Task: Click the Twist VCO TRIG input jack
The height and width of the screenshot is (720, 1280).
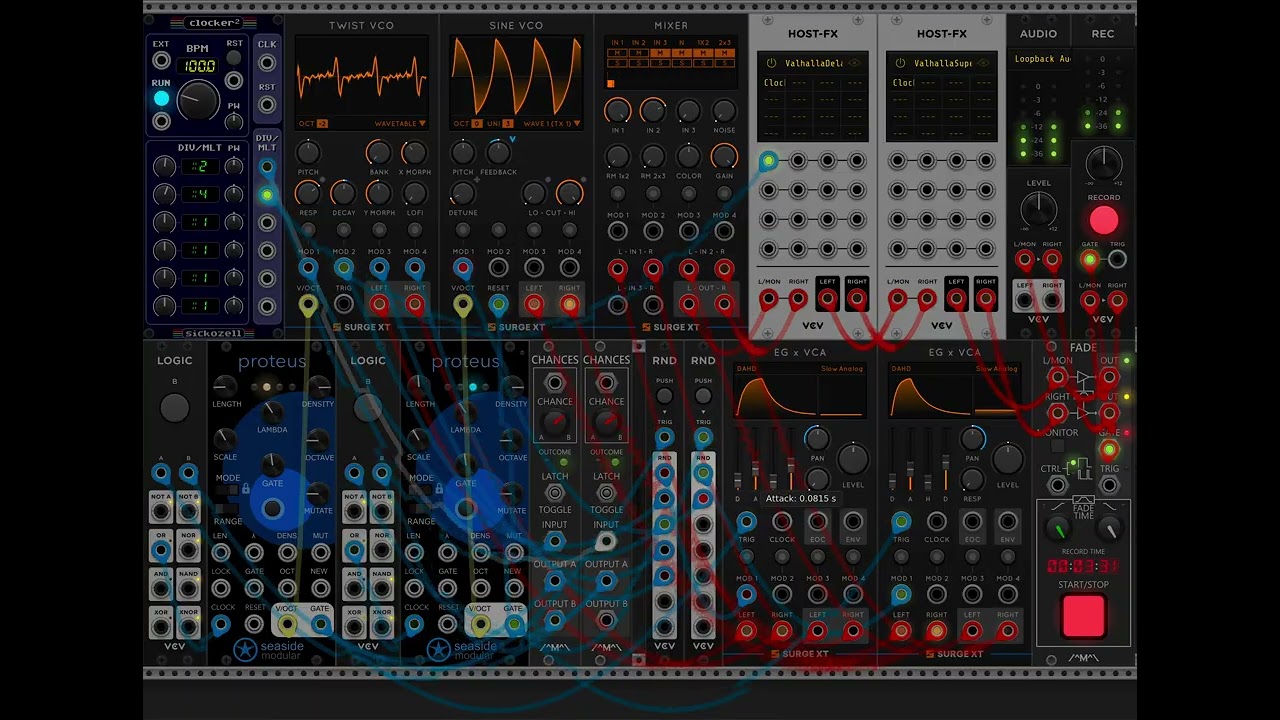Action: coord(343,304)
